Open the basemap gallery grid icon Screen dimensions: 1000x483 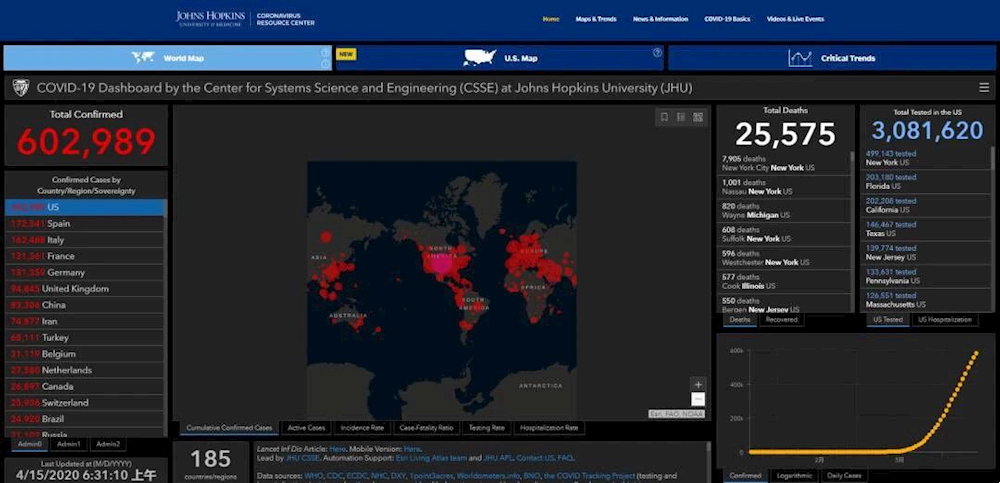click(698, 117)
